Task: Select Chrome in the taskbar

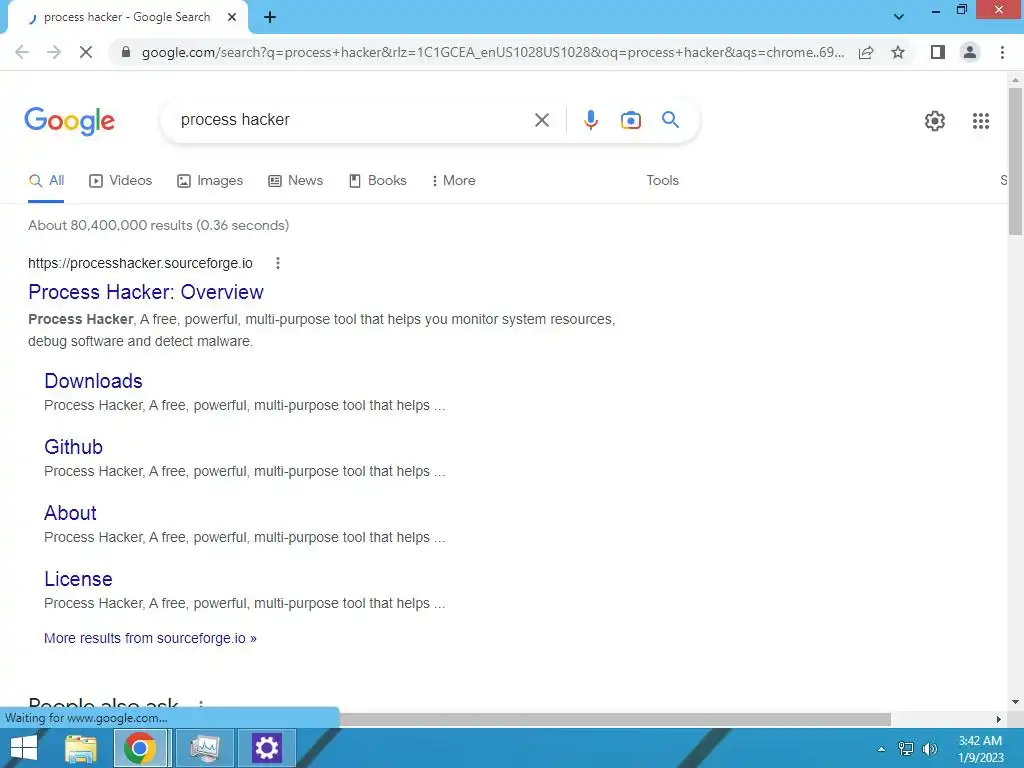Action: tap(140, 748)
